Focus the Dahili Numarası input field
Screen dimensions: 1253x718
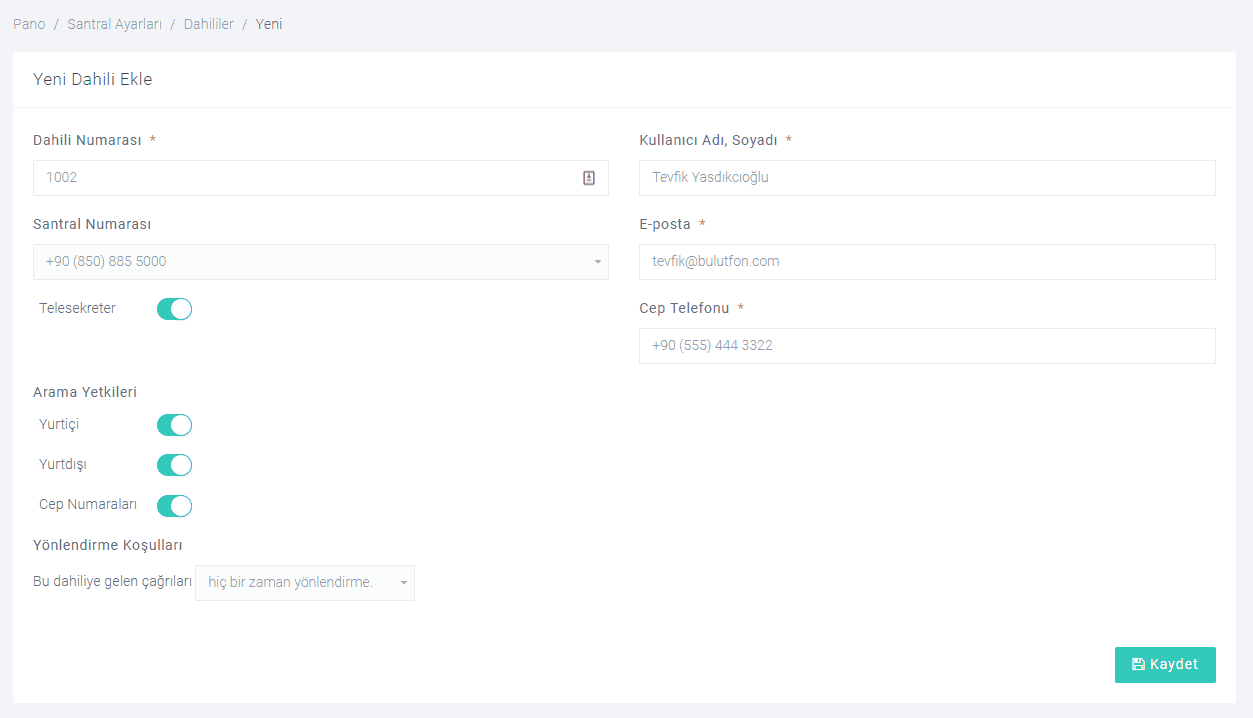tap(305, 178)
